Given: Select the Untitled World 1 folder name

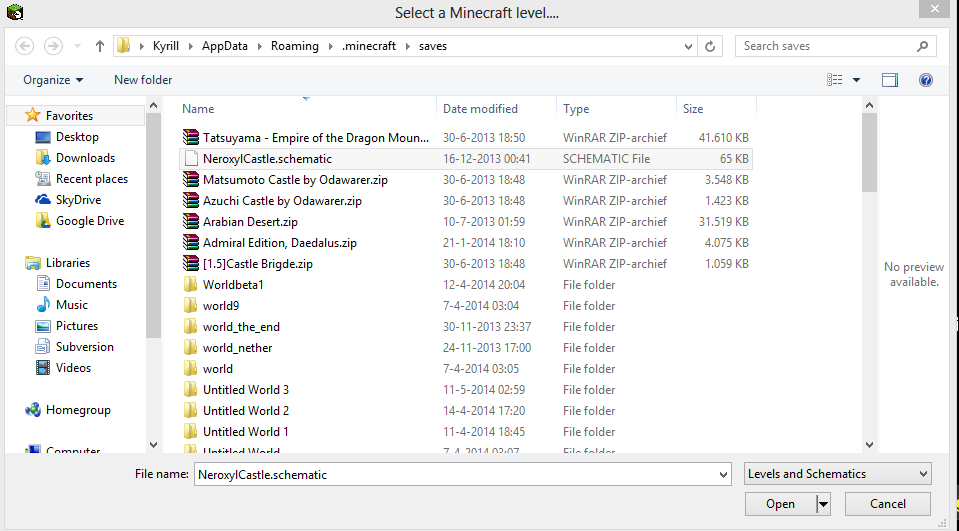Looking at the screenshot, I should tap(246, 432).
